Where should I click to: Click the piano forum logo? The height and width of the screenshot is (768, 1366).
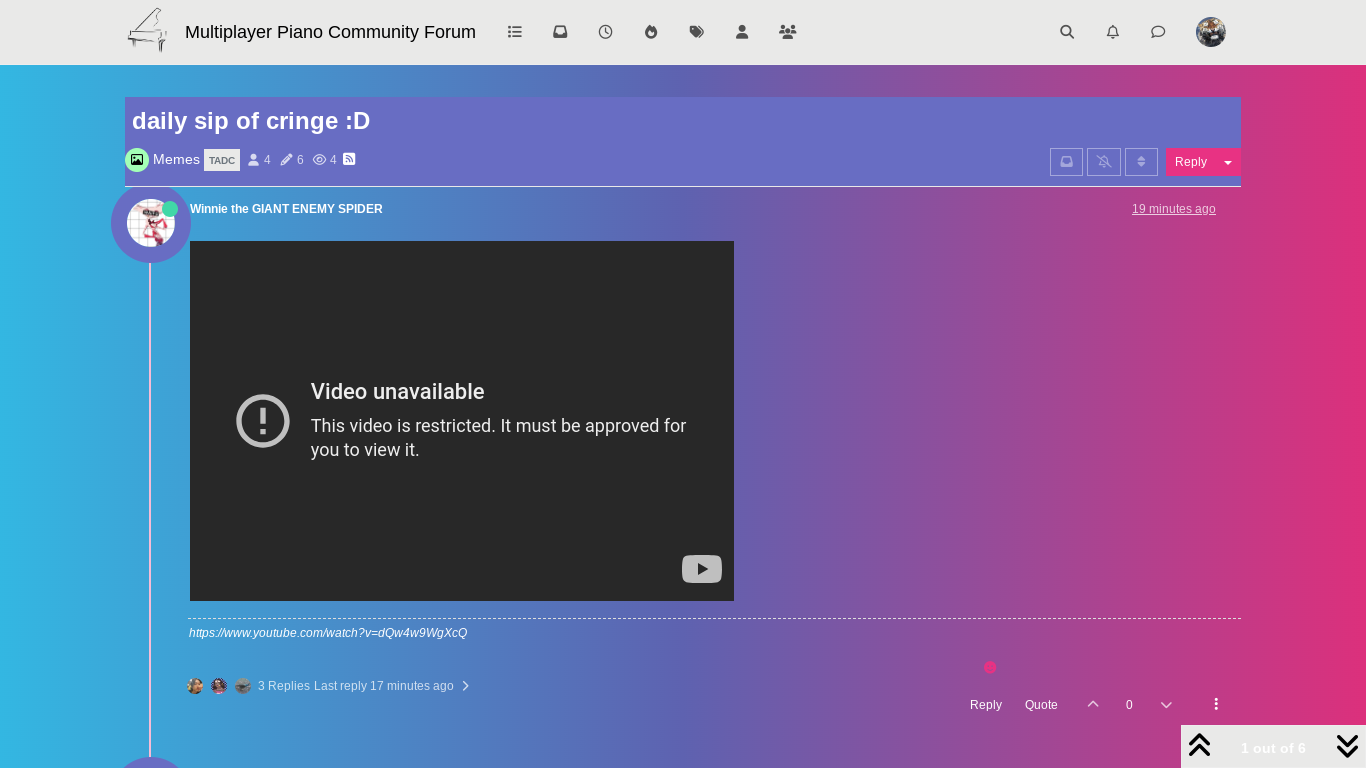click(148, 31)
